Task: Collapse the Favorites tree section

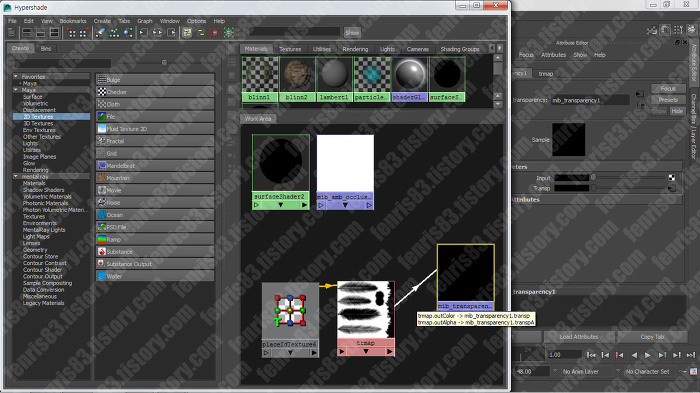Action: pyautogui.click(x=16, y=76)
